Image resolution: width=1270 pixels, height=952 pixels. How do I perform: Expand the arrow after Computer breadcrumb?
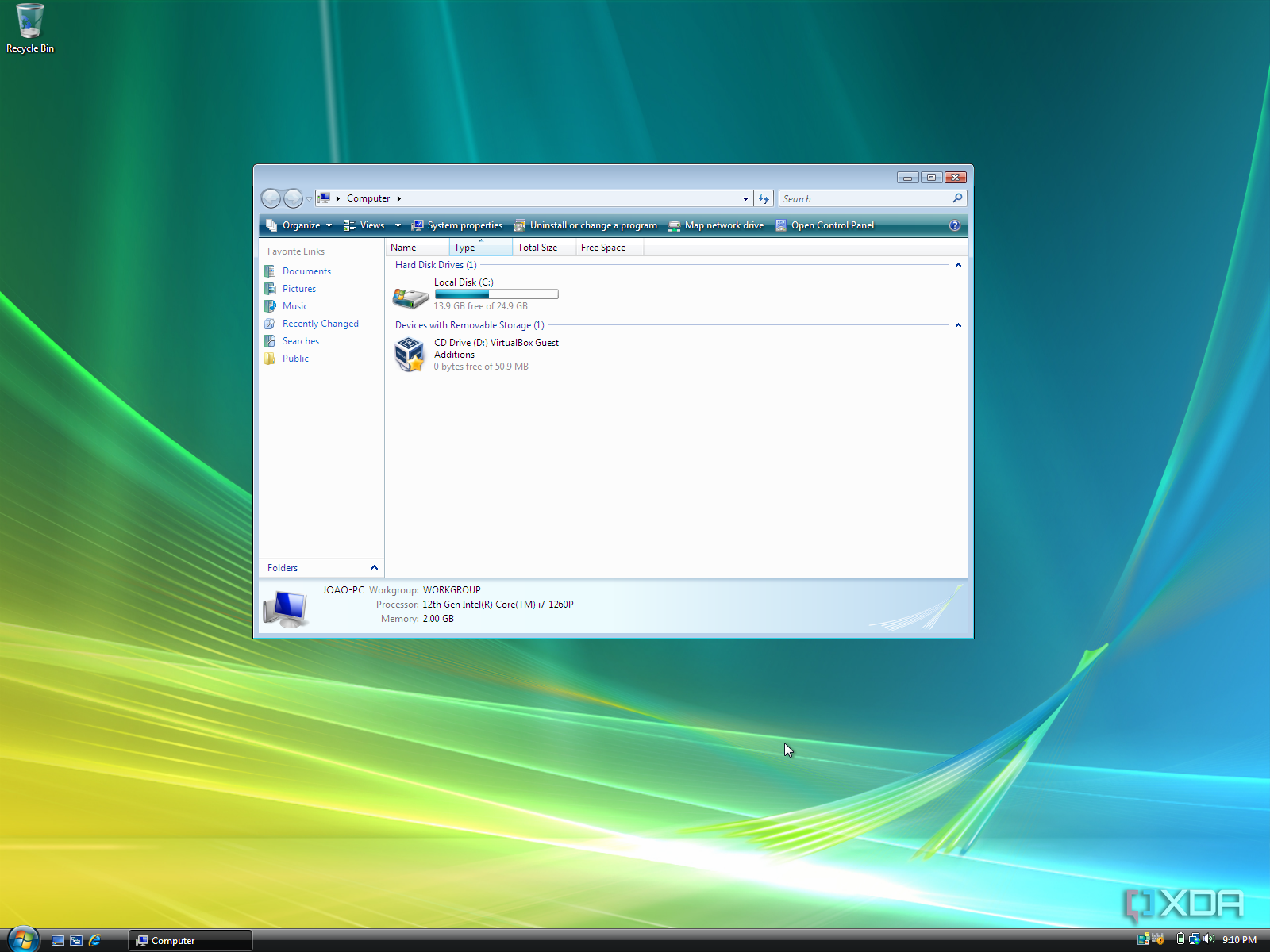[x=399, y=198]
